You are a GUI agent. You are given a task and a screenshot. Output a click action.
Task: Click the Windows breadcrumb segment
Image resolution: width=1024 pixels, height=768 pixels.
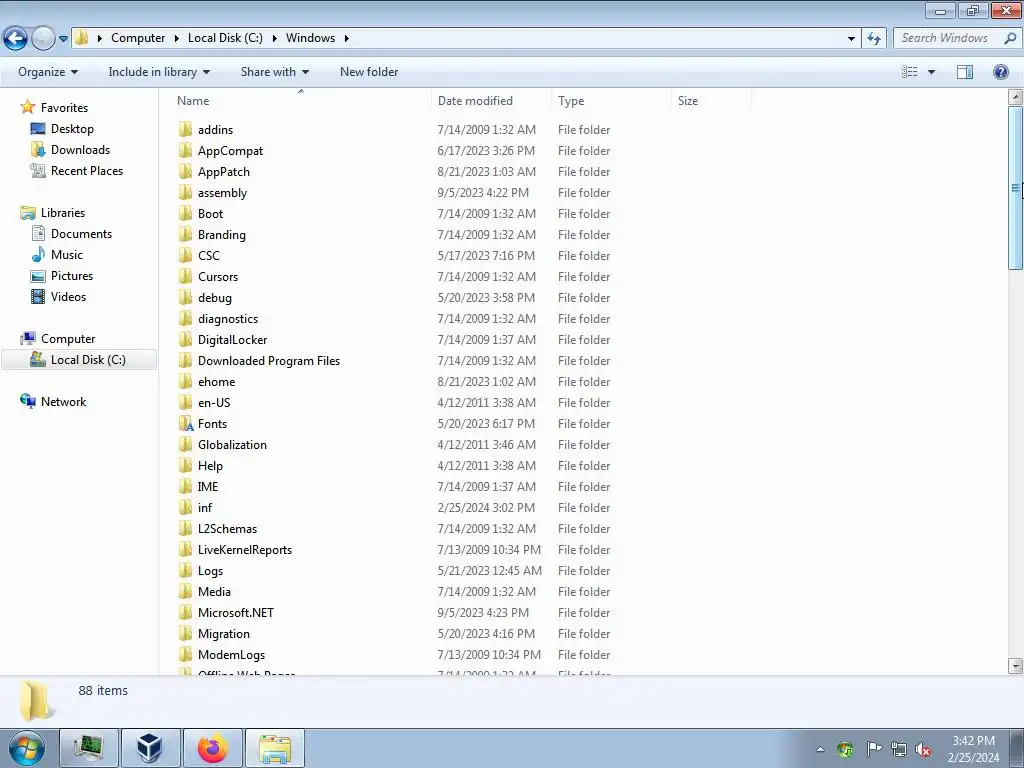click(310, 38)
